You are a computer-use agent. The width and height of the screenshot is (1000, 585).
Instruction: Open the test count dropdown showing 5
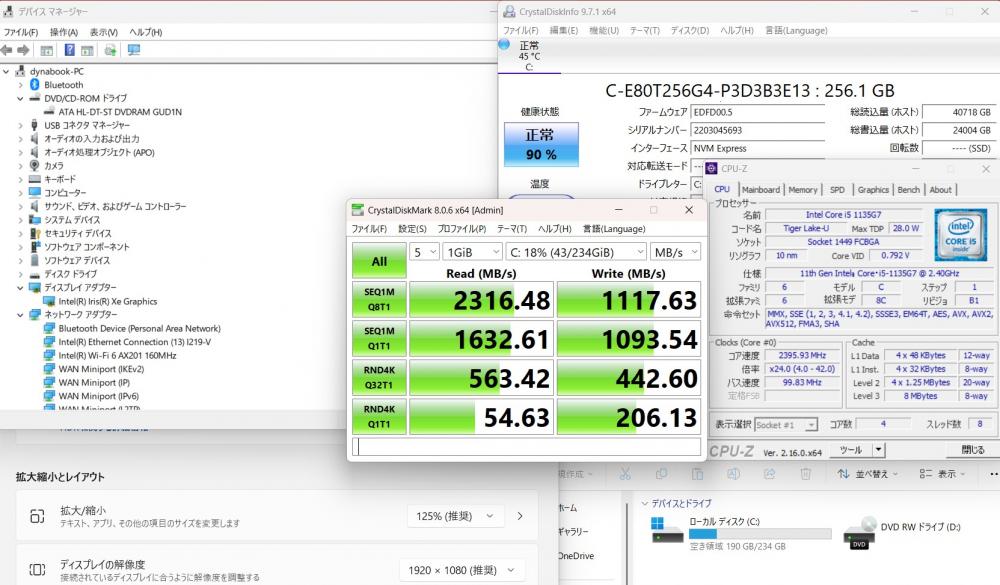click(424, 252)
